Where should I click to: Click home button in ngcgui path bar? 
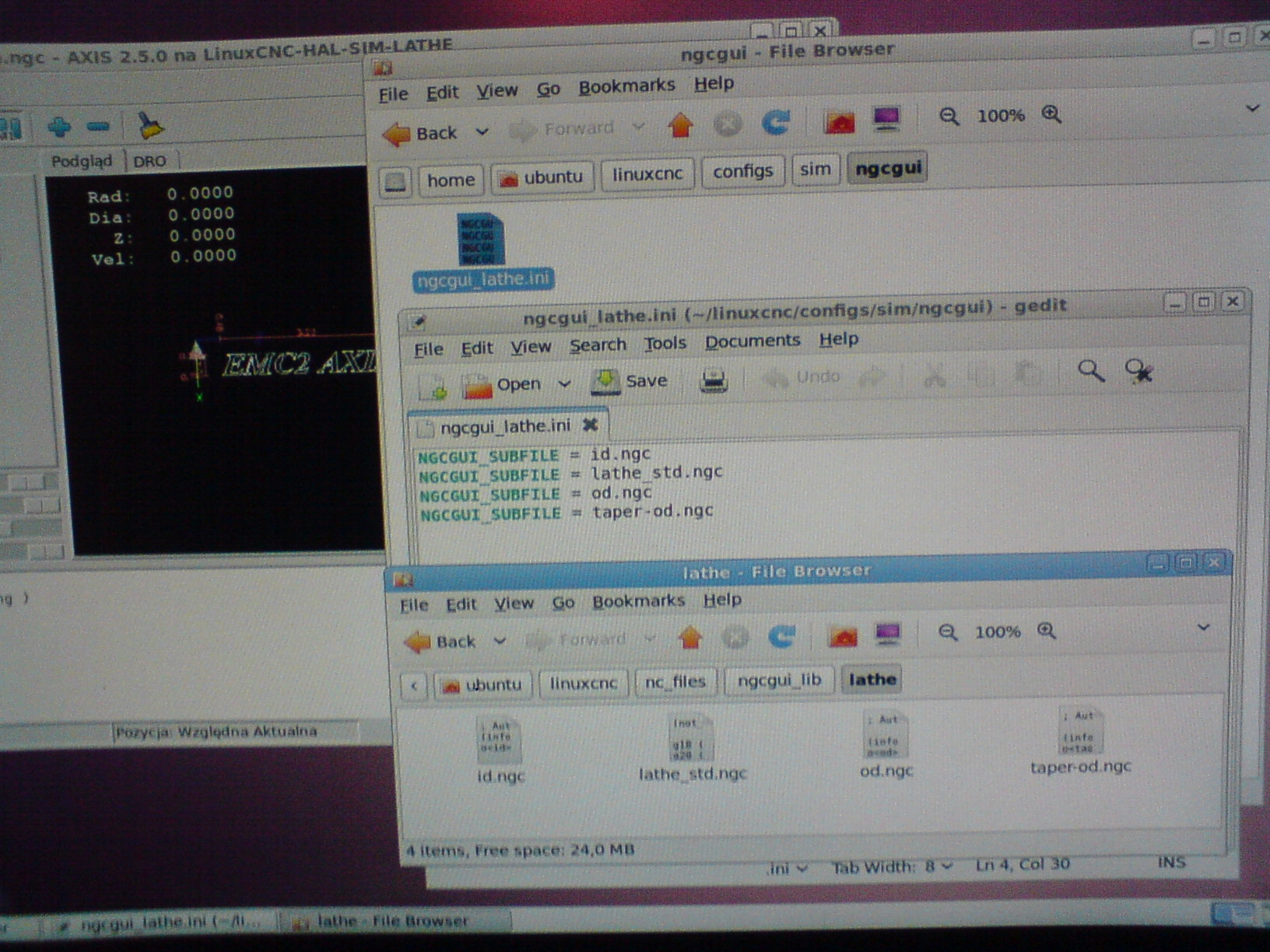click(451, 180)
